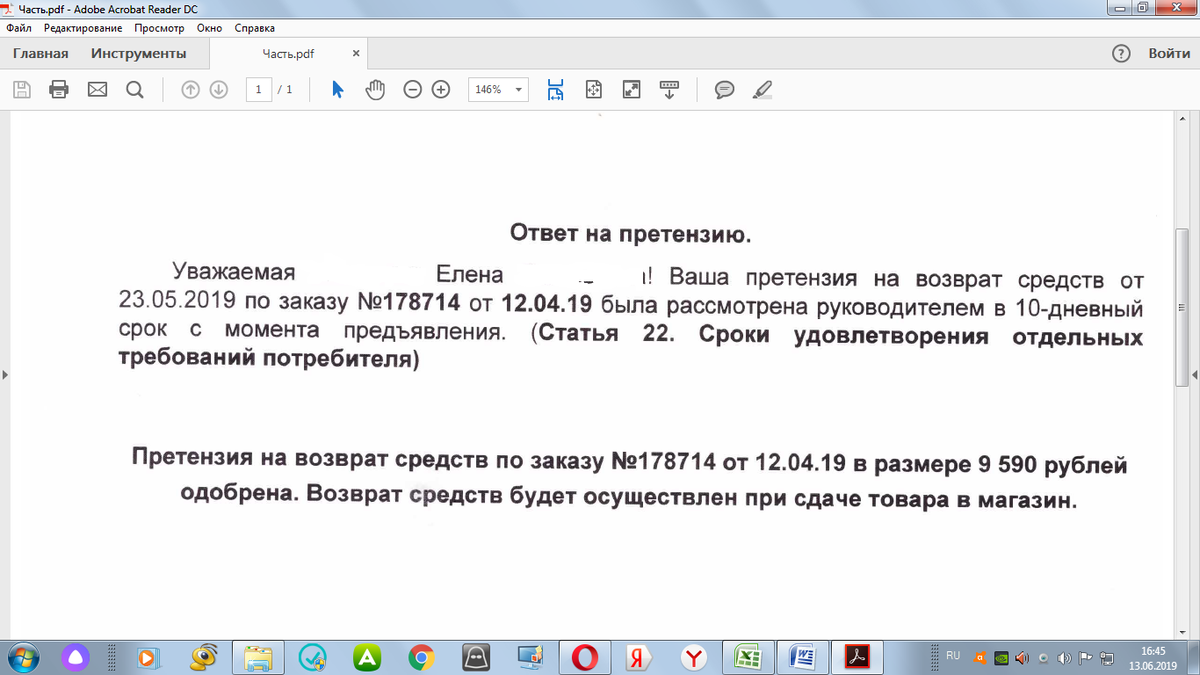This screenshot has width=1200, height=675.
Task: Go to next page arrow icon
Action: 219,90
